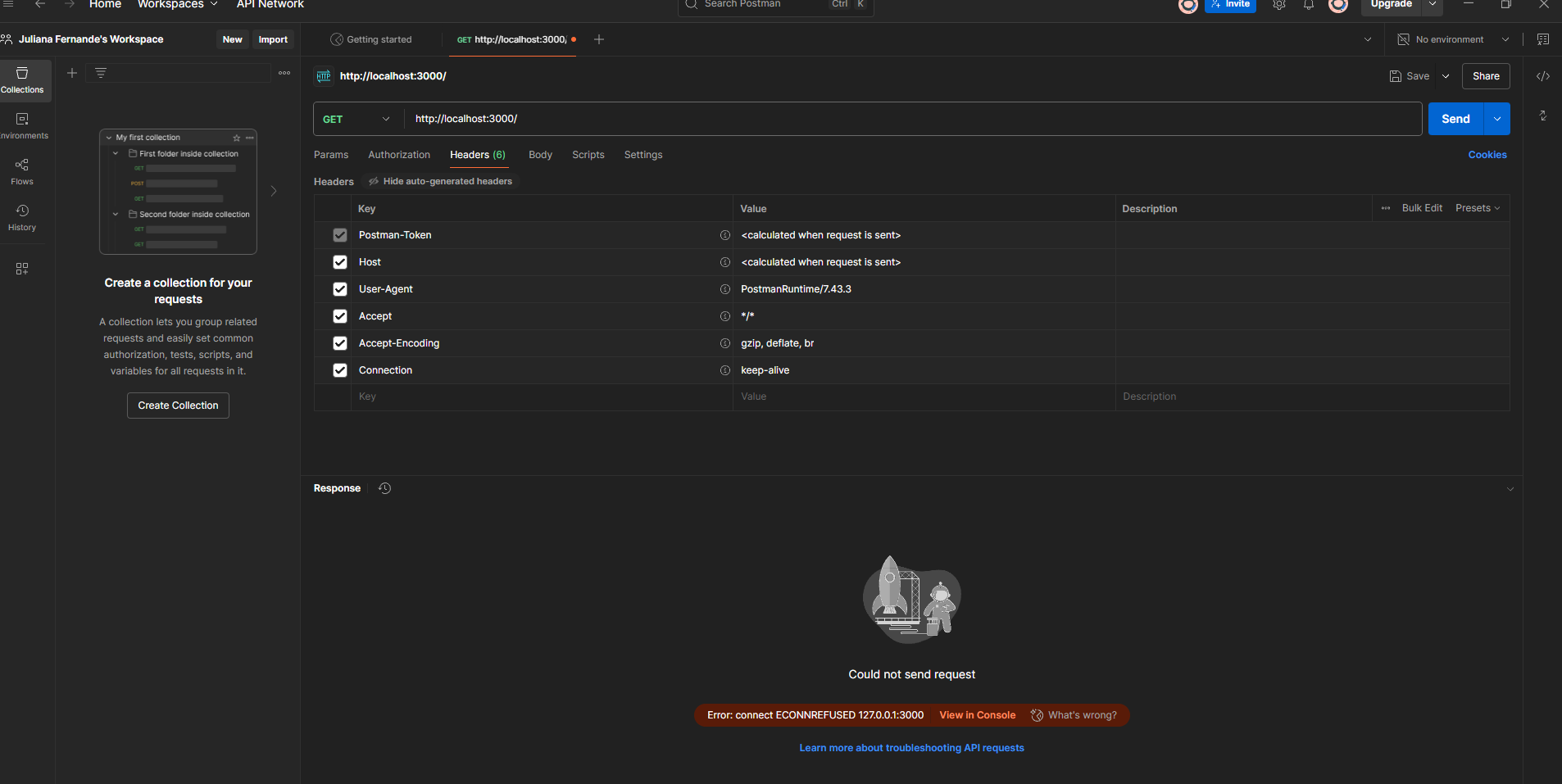Open the Upgrade dropdown arrow

(1433, 5)
